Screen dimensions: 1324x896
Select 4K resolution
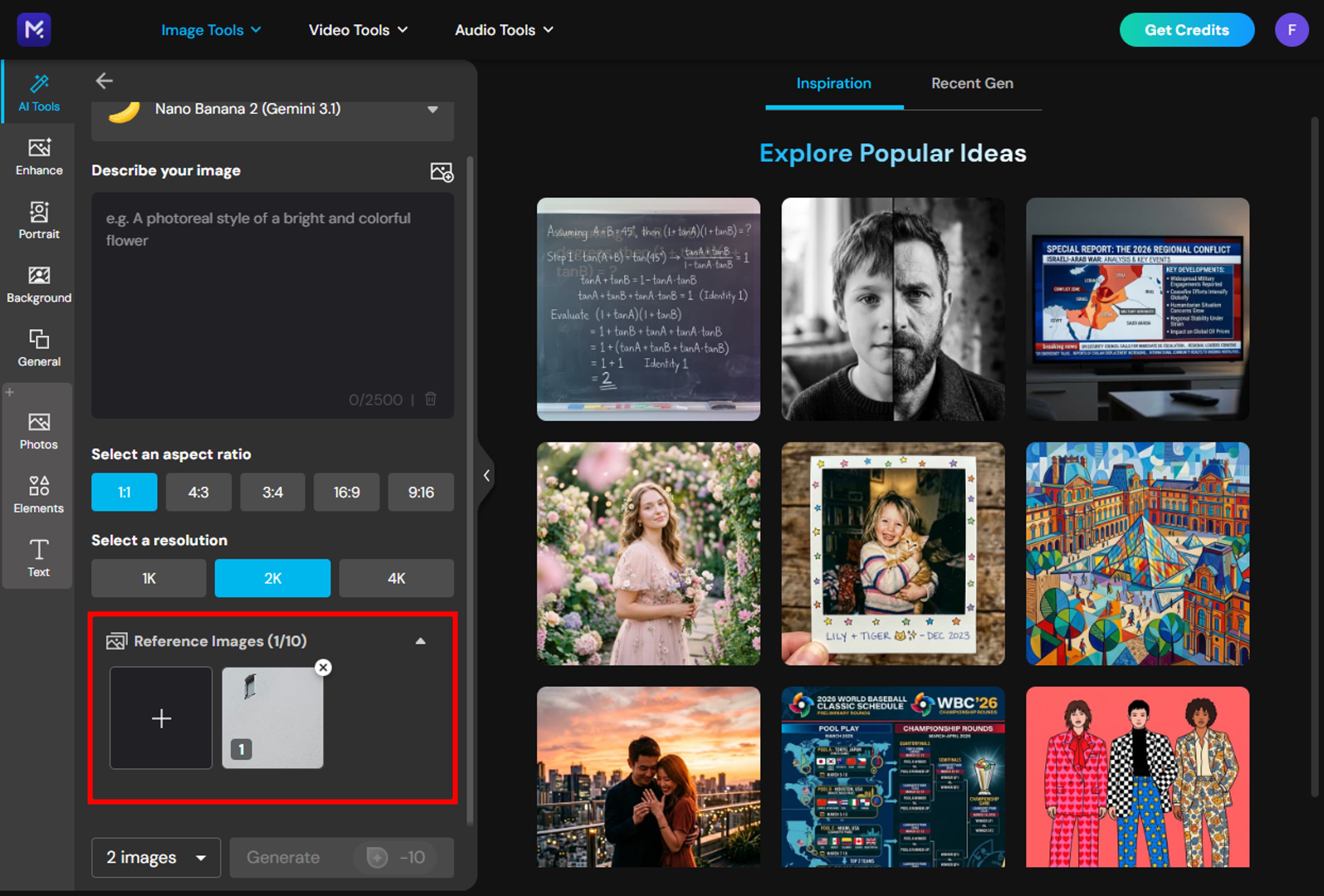(396, 578)
